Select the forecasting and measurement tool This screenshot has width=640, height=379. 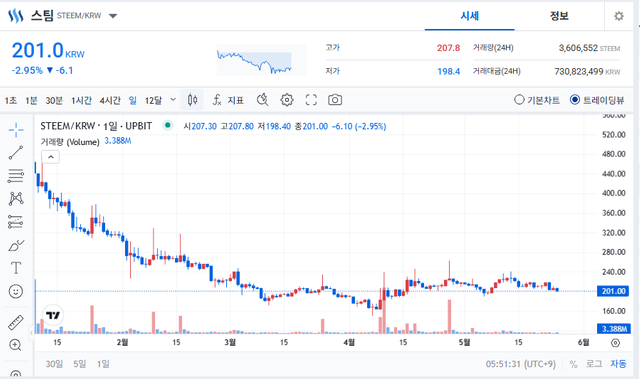(x=16, y=222)
